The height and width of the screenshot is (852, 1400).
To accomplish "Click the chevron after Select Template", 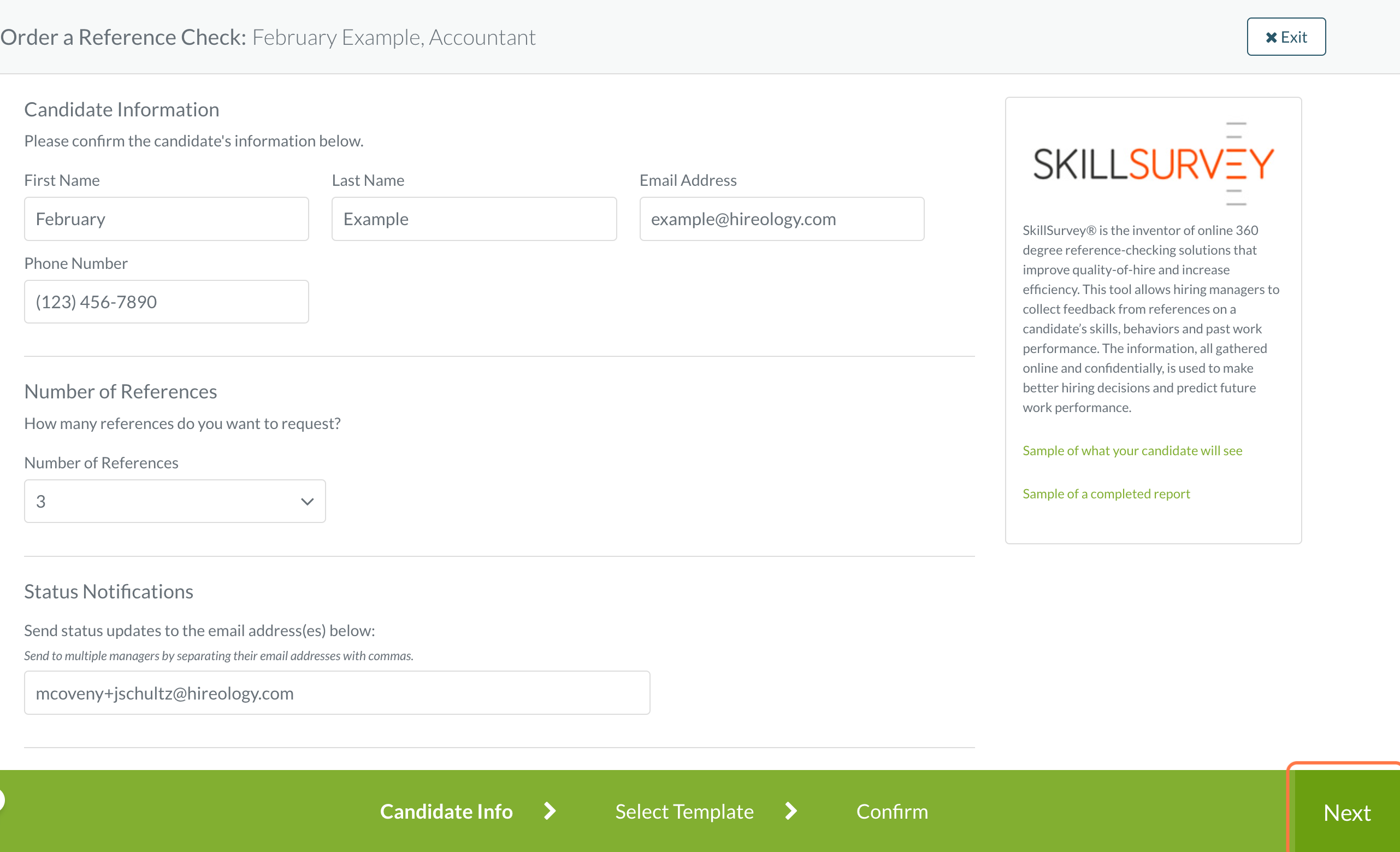I will click(x=790, y=811).
